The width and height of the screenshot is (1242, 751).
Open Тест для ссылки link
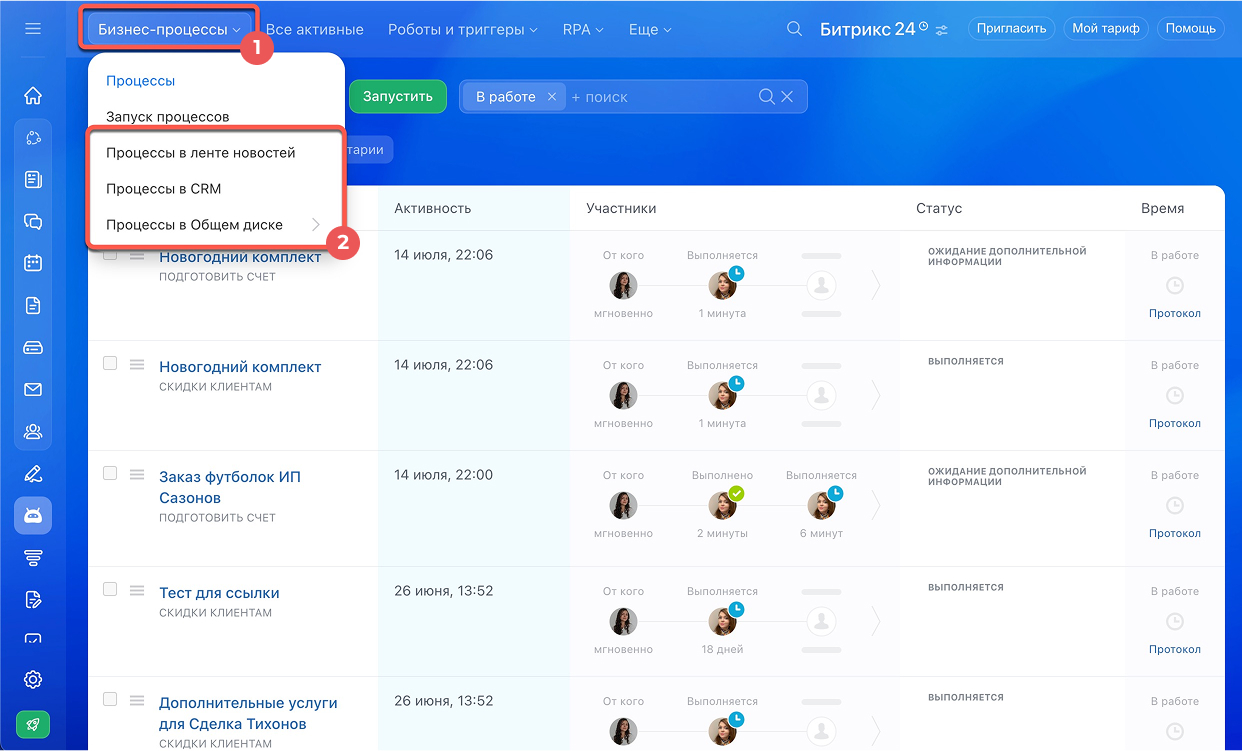point(219,593)
